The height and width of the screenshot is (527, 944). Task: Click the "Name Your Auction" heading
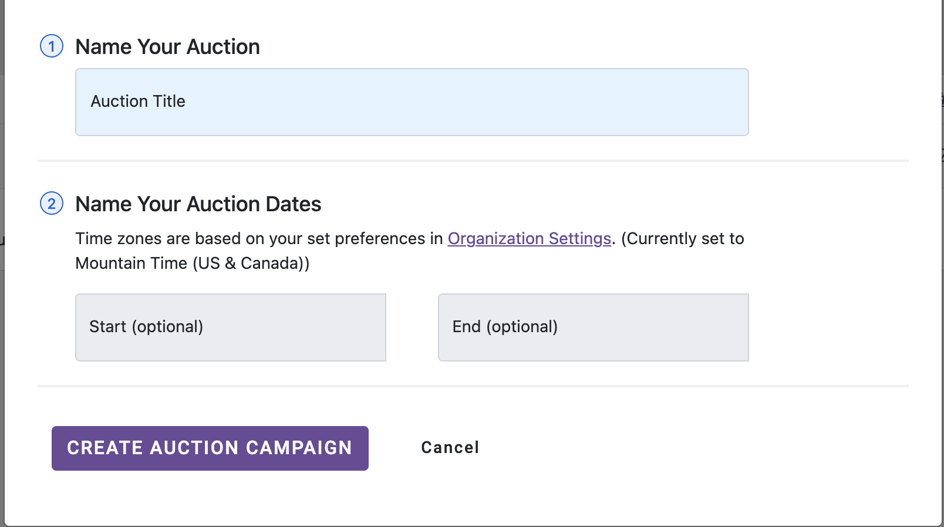tap(167, 47)
